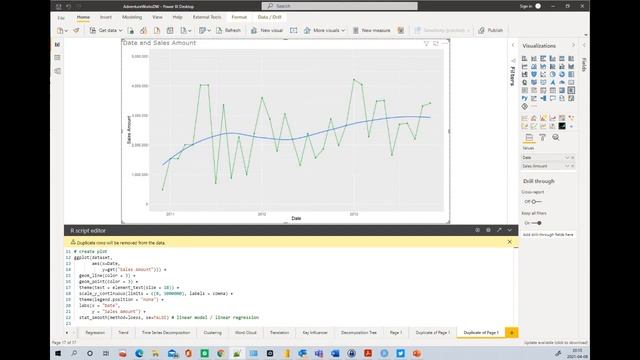Switch to Data view in left sidebar

tap(57, 58)
